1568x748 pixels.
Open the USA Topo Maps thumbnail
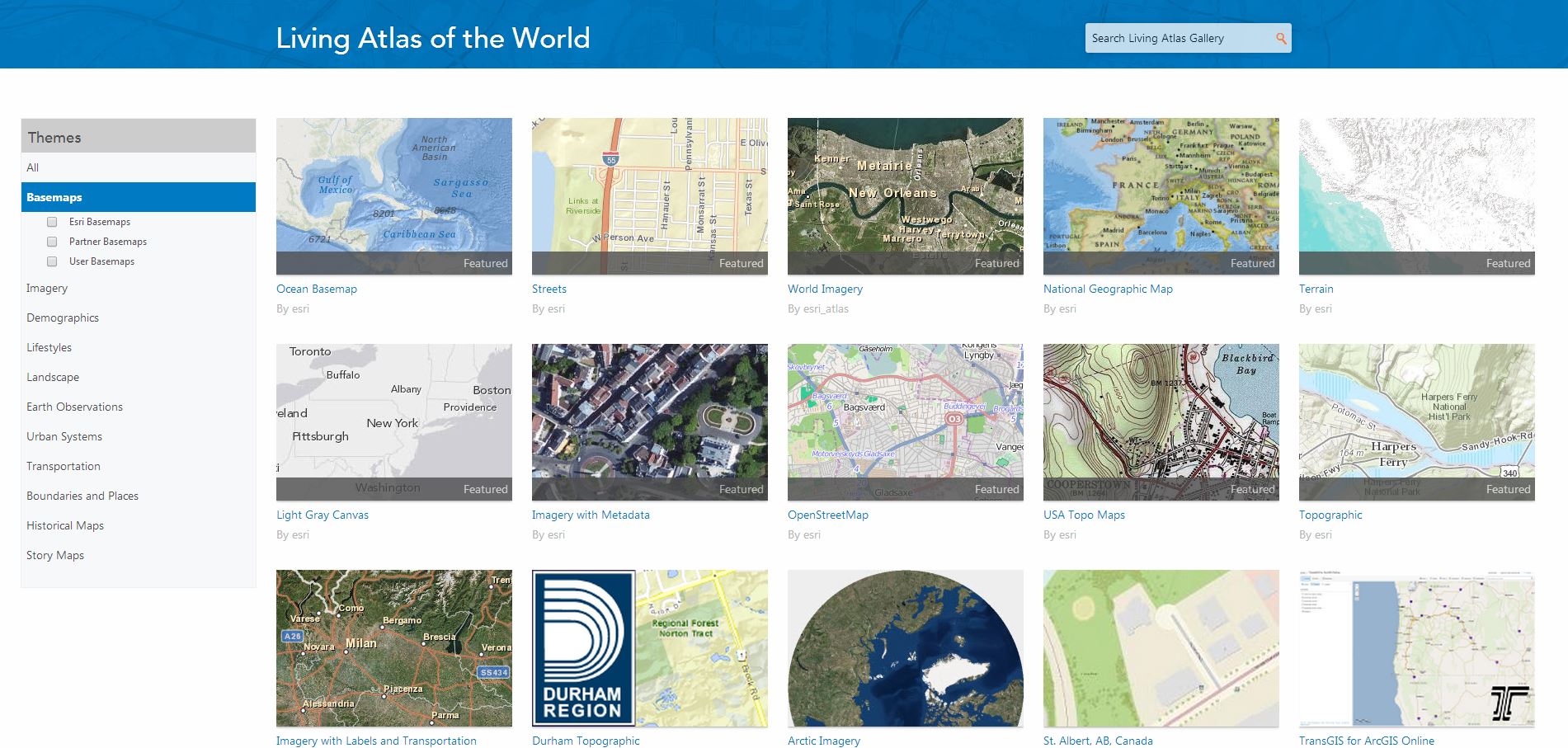tap(1161, 422)
